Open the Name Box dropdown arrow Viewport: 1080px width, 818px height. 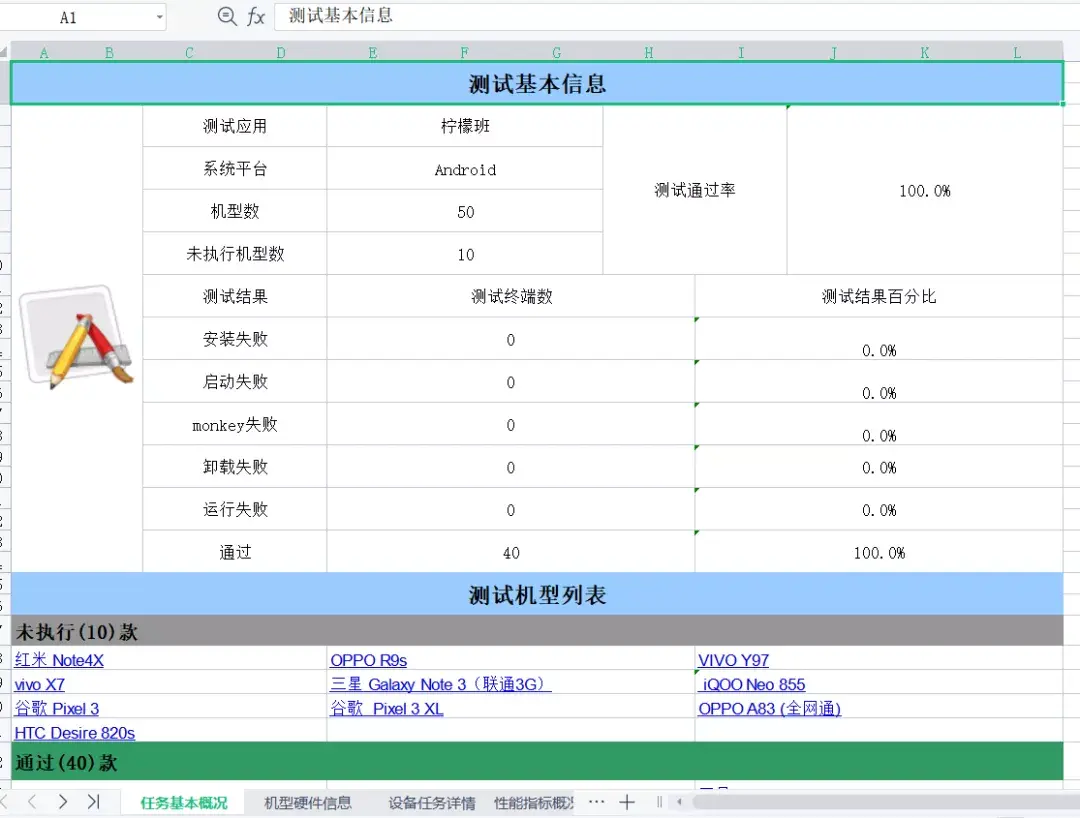coord(160,17)
